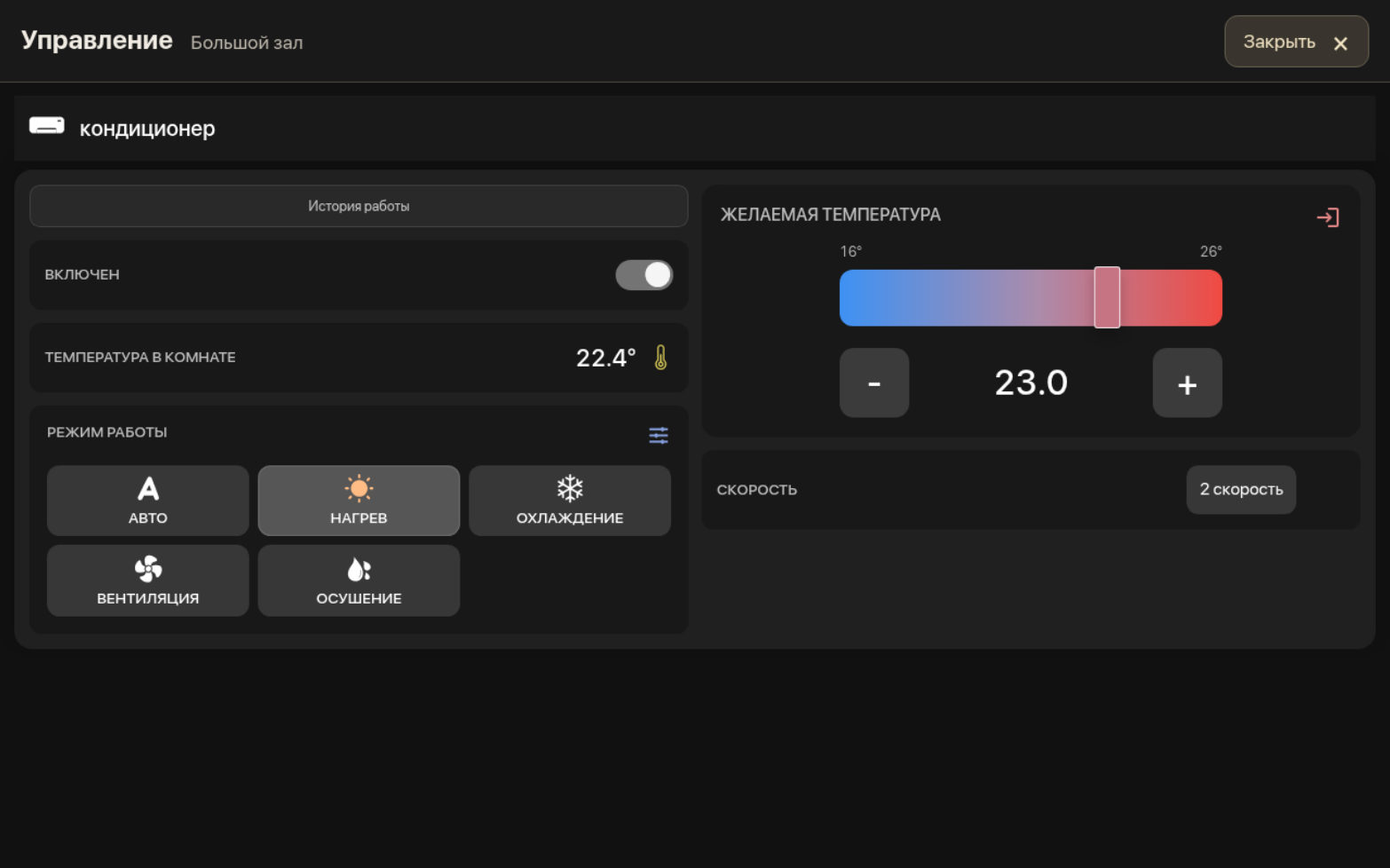
Task: Click the Режим работы heading
Action: click(x=107, y=432)
